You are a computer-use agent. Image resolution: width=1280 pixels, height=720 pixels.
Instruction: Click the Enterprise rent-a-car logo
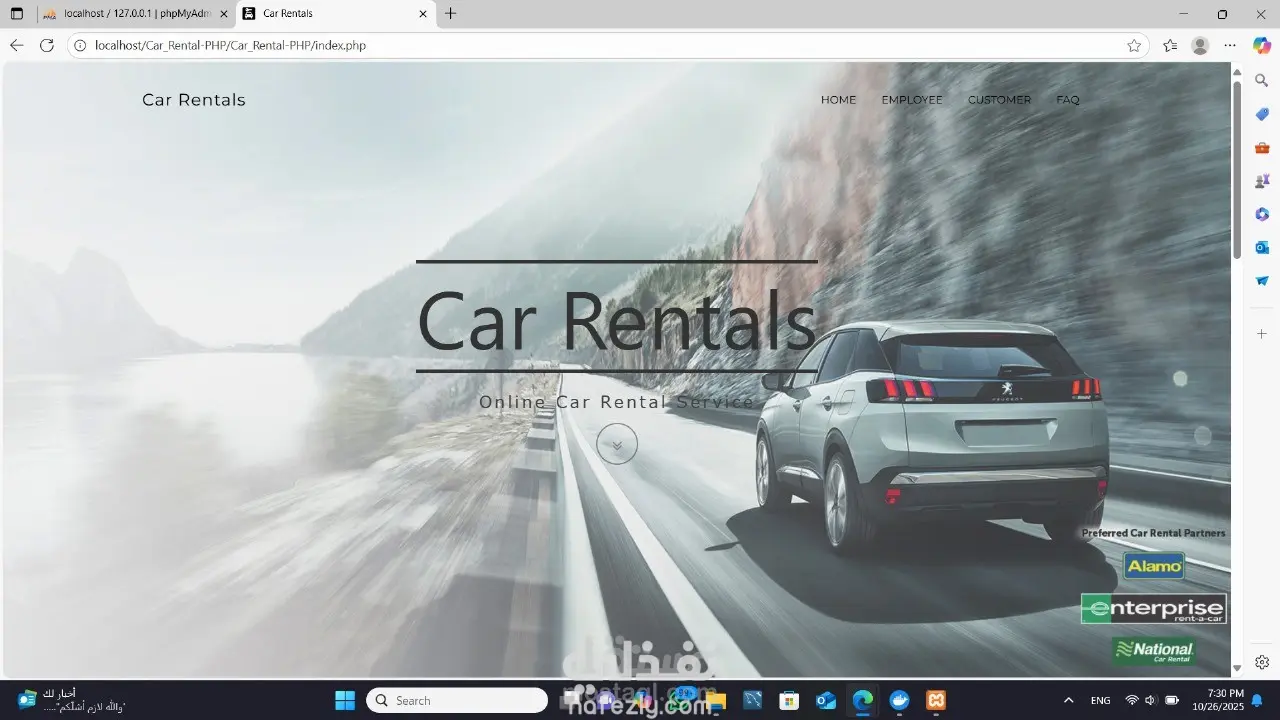click(x=1154, y=608)
